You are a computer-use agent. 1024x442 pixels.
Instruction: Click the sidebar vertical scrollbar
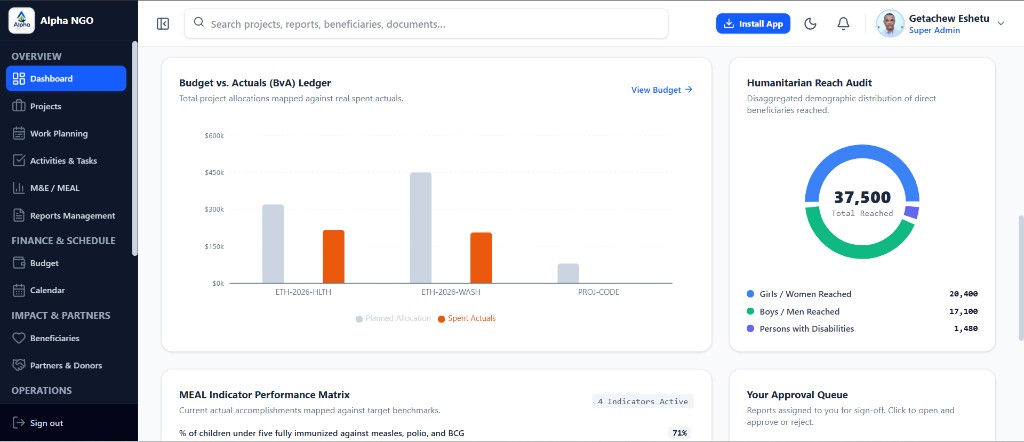135,148
